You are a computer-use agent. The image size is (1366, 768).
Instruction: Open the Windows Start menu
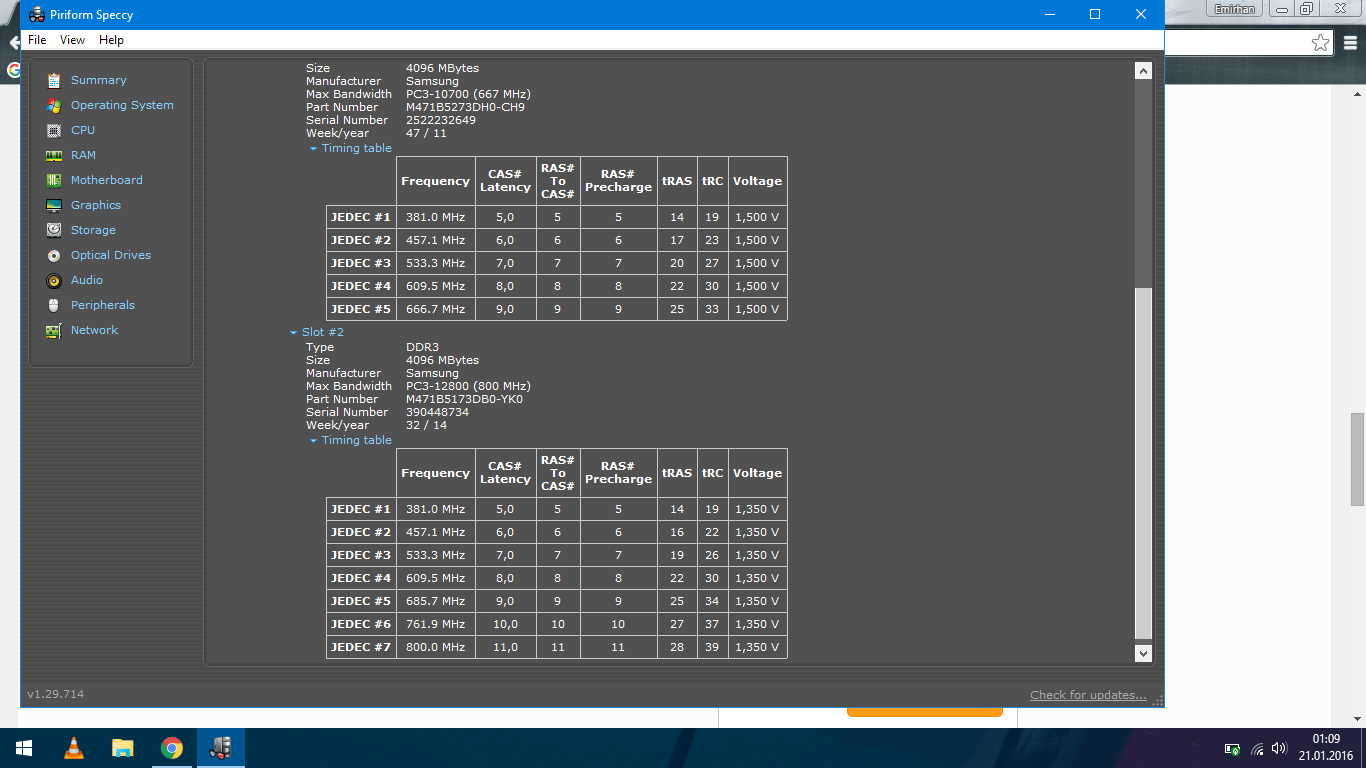click(x=24, y=748)
